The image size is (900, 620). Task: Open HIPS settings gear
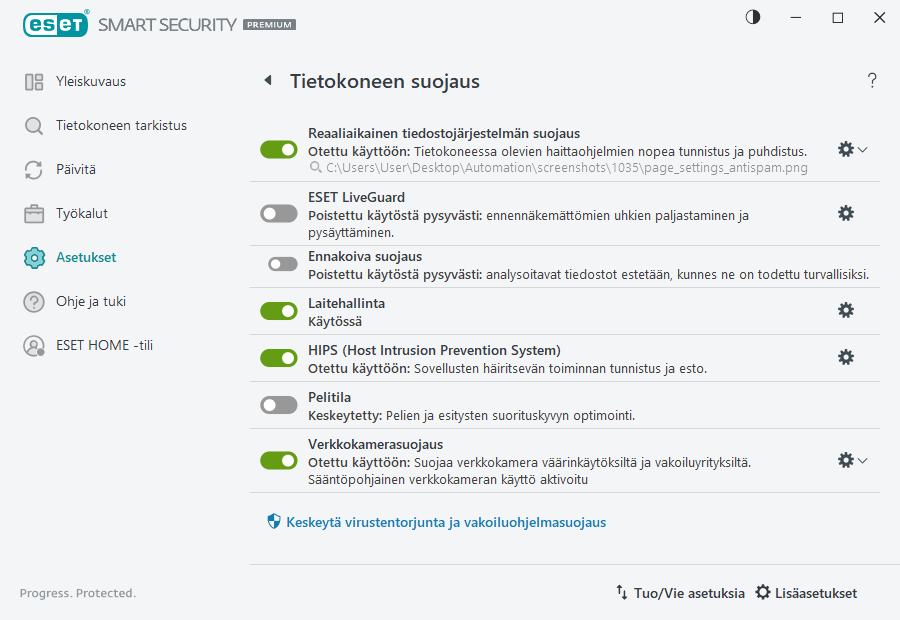pos(846,357)
